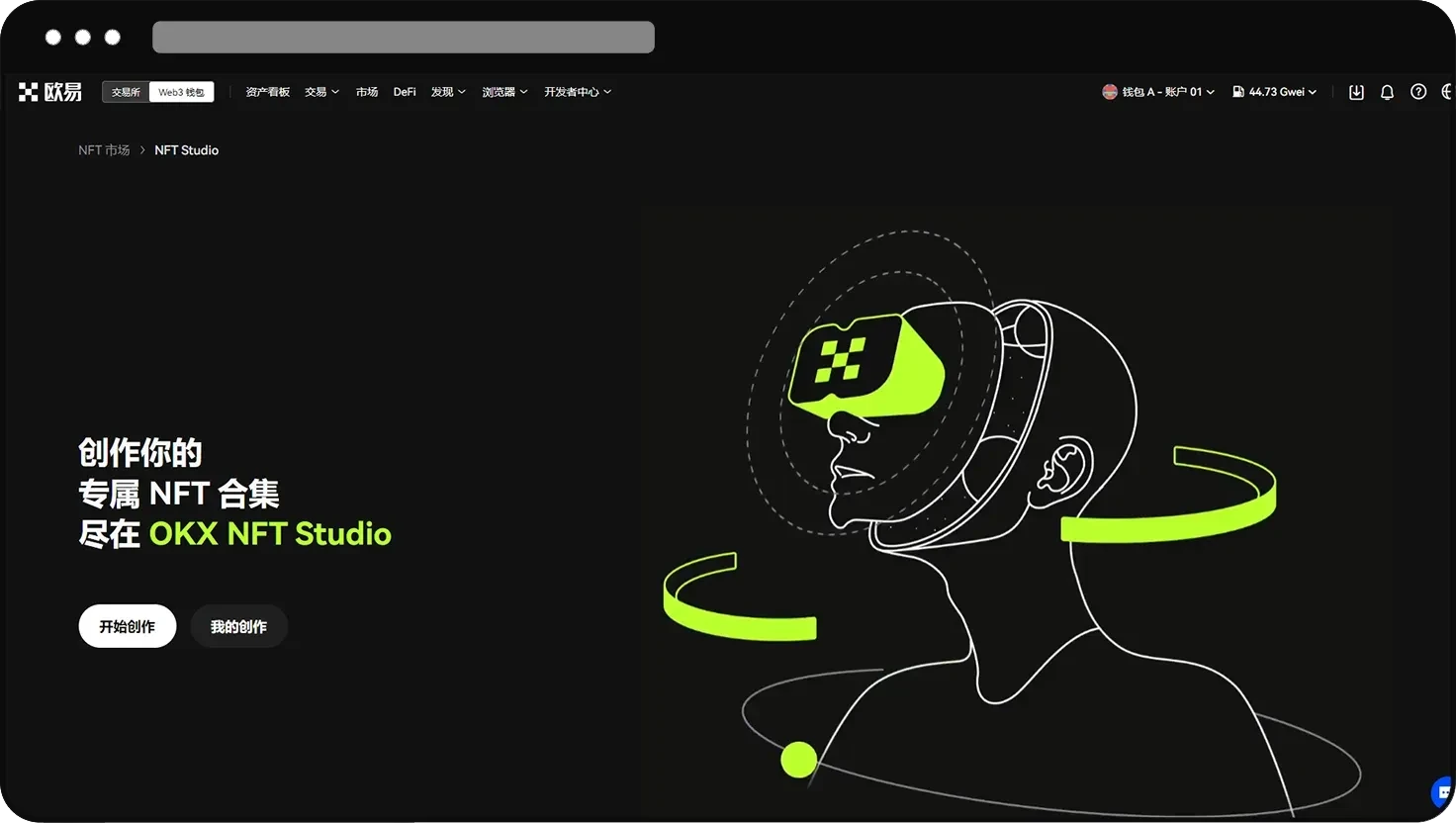
Task: Open the help question mark icon
Action: (1418, 92)
